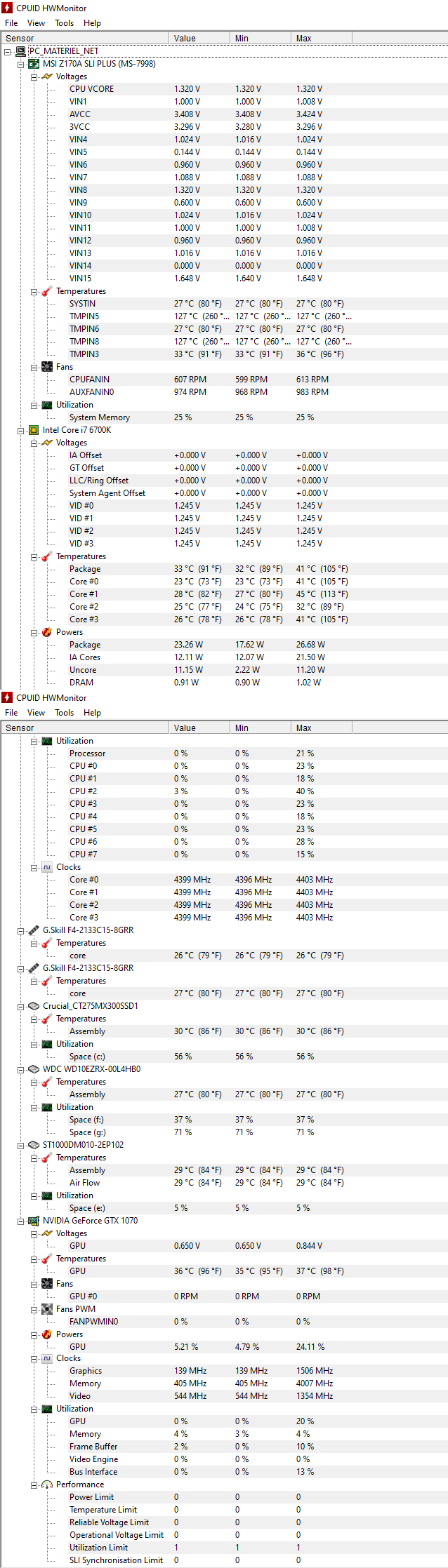The height and width of the screenshot is (1568, 448).
Task: Click the Fans PWM icon
Action: 47,1309
